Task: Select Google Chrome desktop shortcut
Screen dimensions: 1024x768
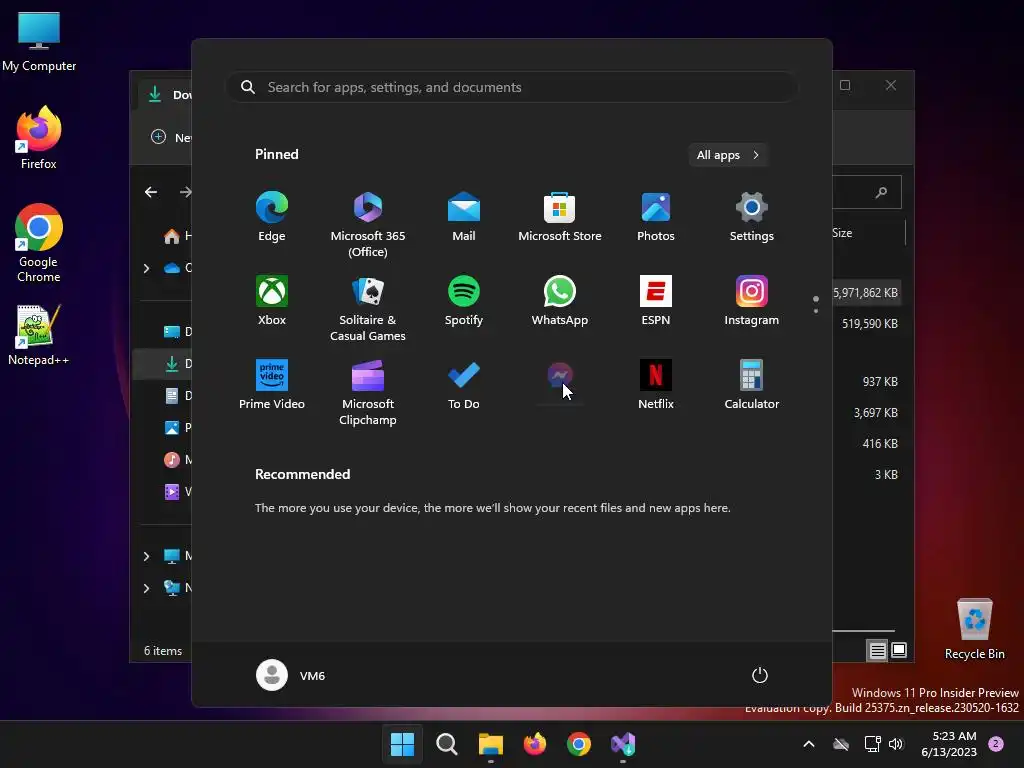Action: click(x=39, y=243)
